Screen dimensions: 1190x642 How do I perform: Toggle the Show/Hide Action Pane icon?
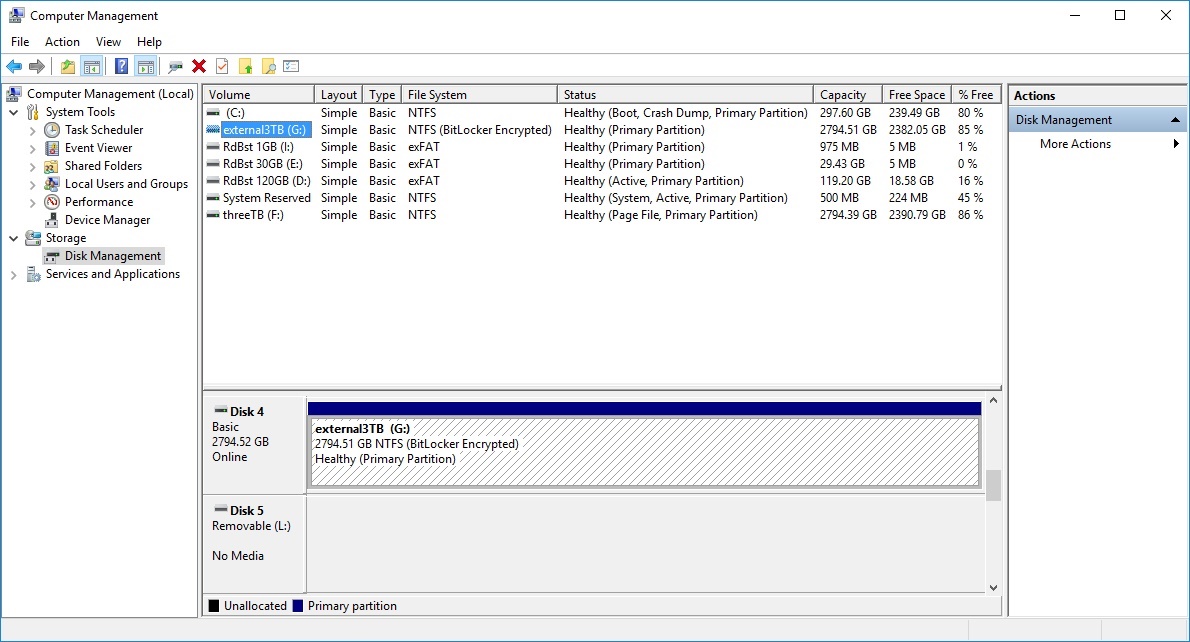point(145,66)
